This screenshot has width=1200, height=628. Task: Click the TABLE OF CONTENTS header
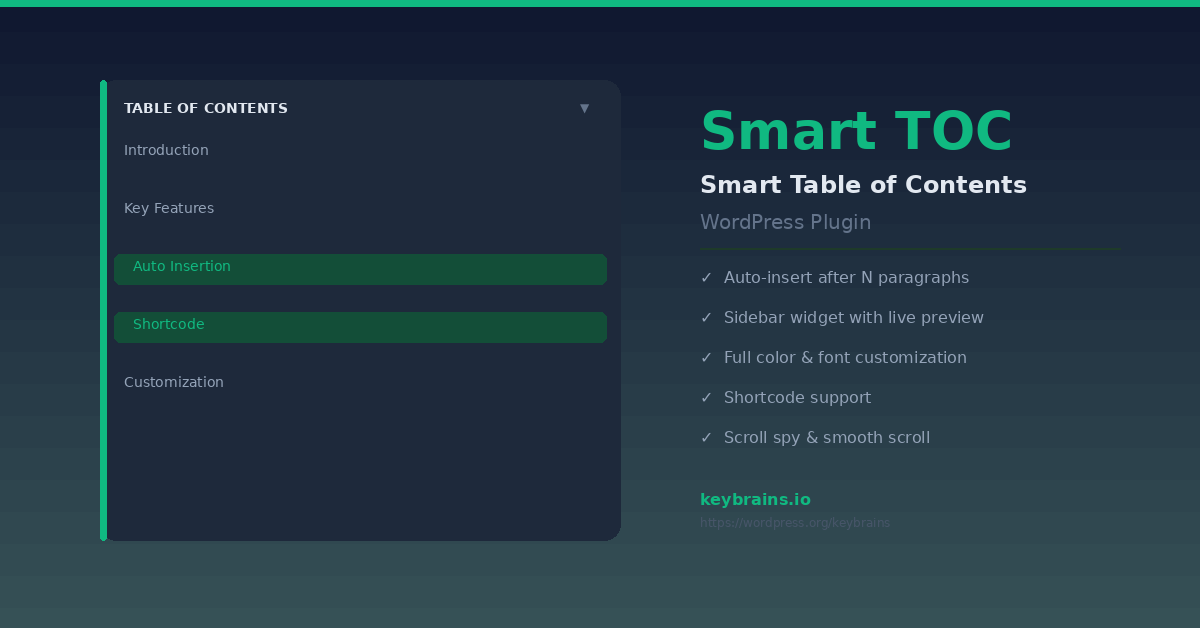pyautogui.click(x=206, y=108)
